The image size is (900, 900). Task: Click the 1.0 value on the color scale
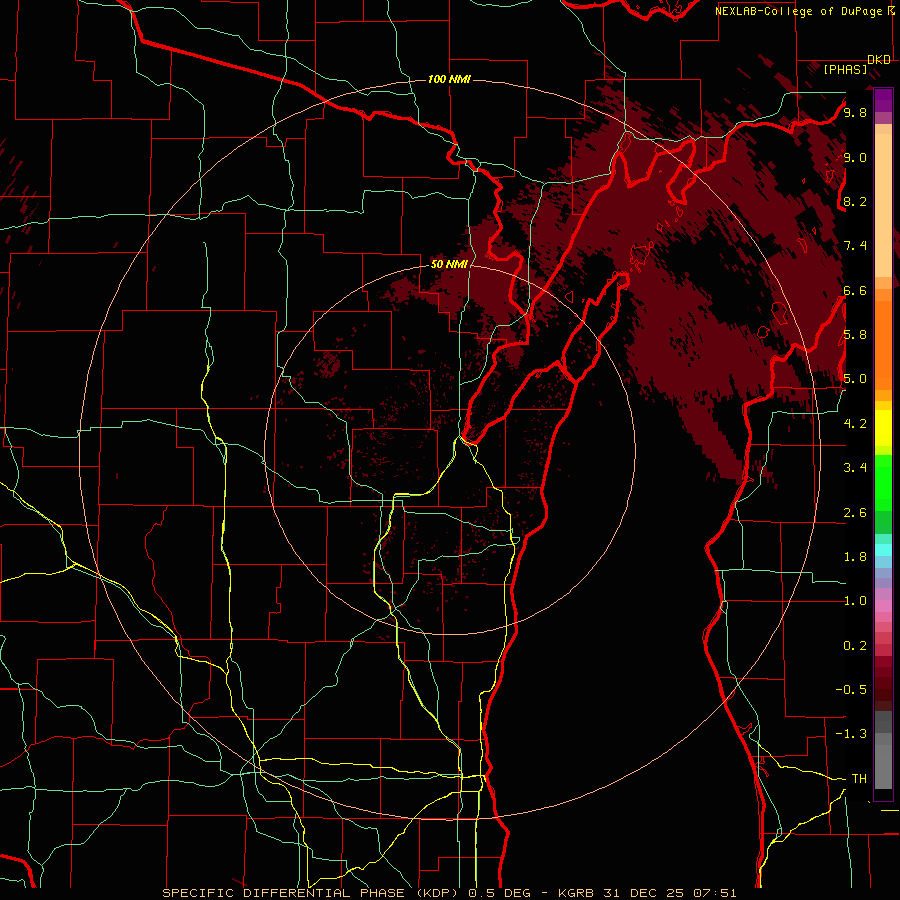click(x=855, y=600)
